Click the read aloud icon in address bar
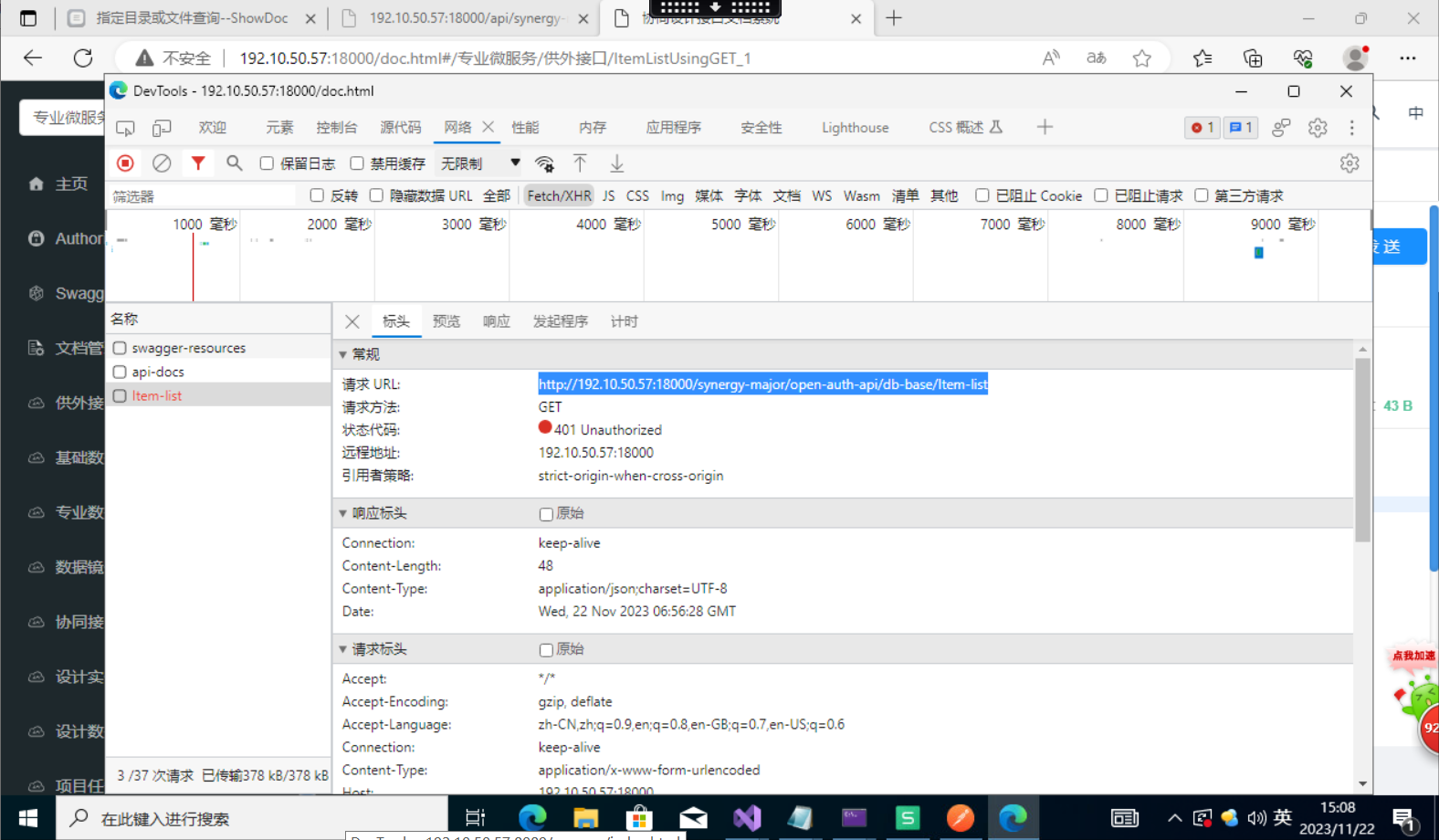This screenshot has height=840, width=1439. [1052, 58]
